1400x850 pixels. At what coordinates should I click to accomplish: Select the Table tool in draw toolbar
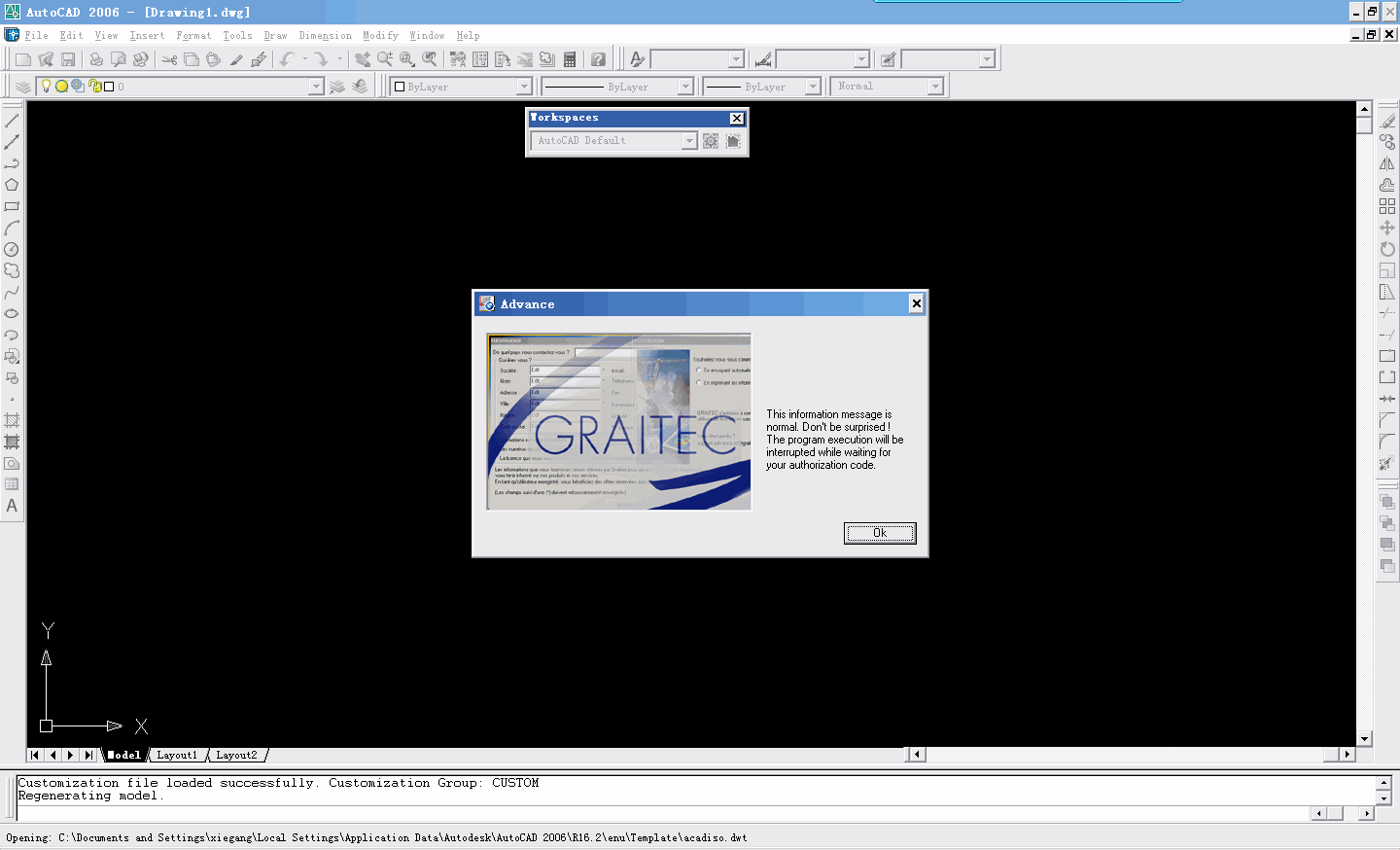click(12, 484)
